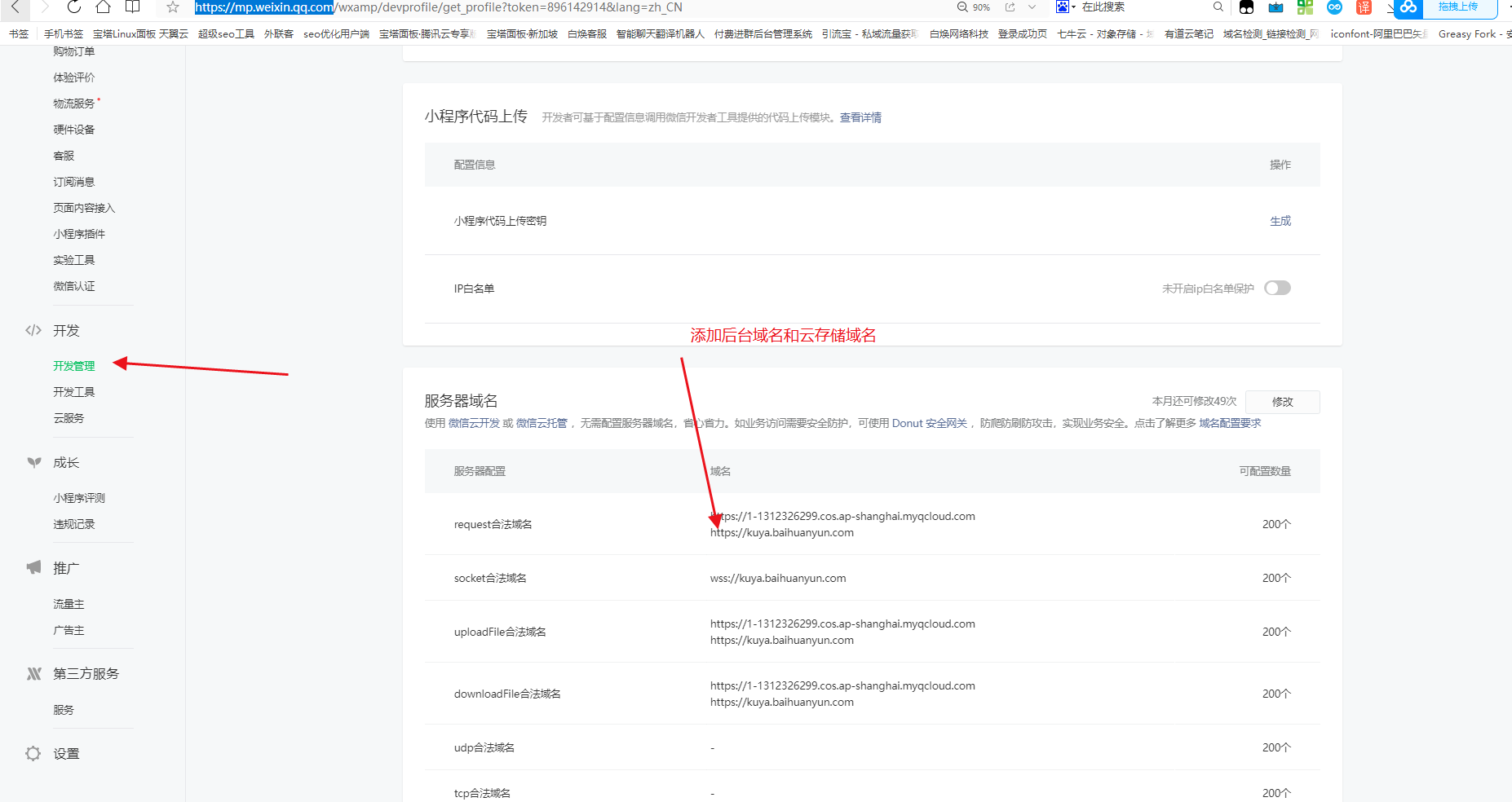Click 查看详情 link beside 小程序代码上传
Screen dimensions: 1512x802
click(860, 117)
